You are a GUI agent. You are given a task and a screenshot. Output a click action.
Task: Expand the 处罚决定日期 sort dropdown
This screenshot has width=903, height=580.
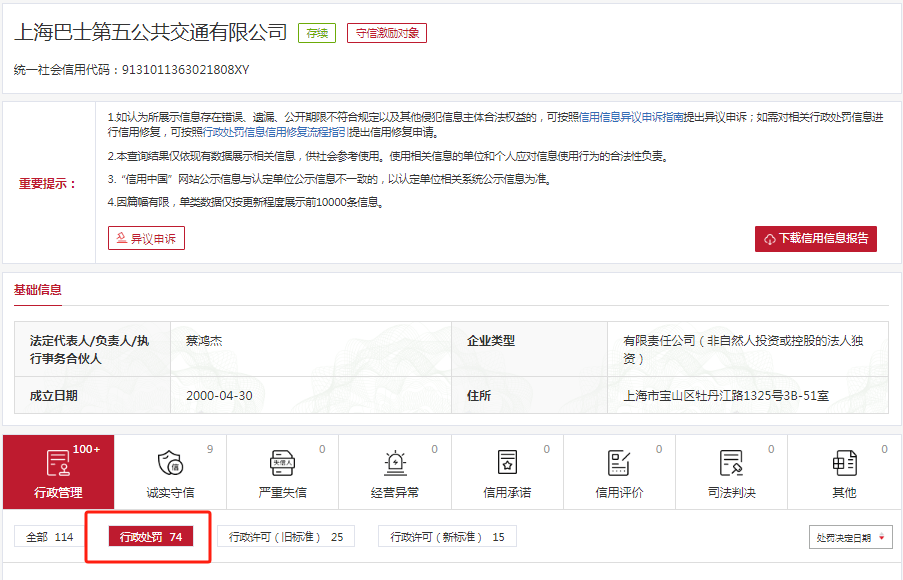850,538
